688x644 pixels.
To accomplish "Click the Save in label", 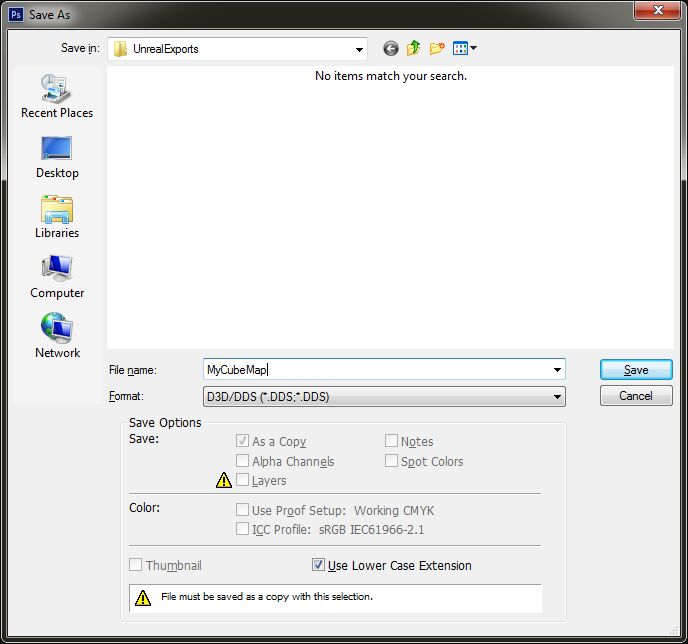I will (80, 48).
